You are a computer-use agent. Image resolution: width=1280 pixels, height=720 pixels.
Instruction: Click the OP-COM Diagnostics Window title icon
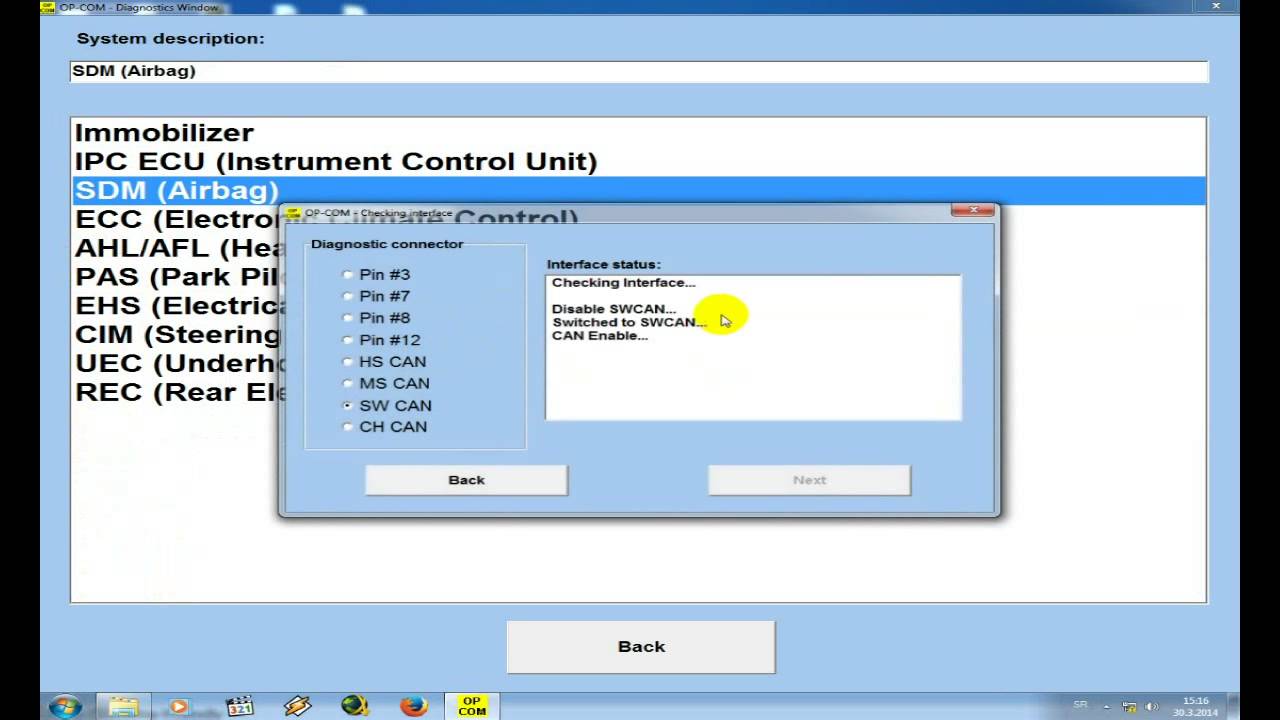pos(48,7)
